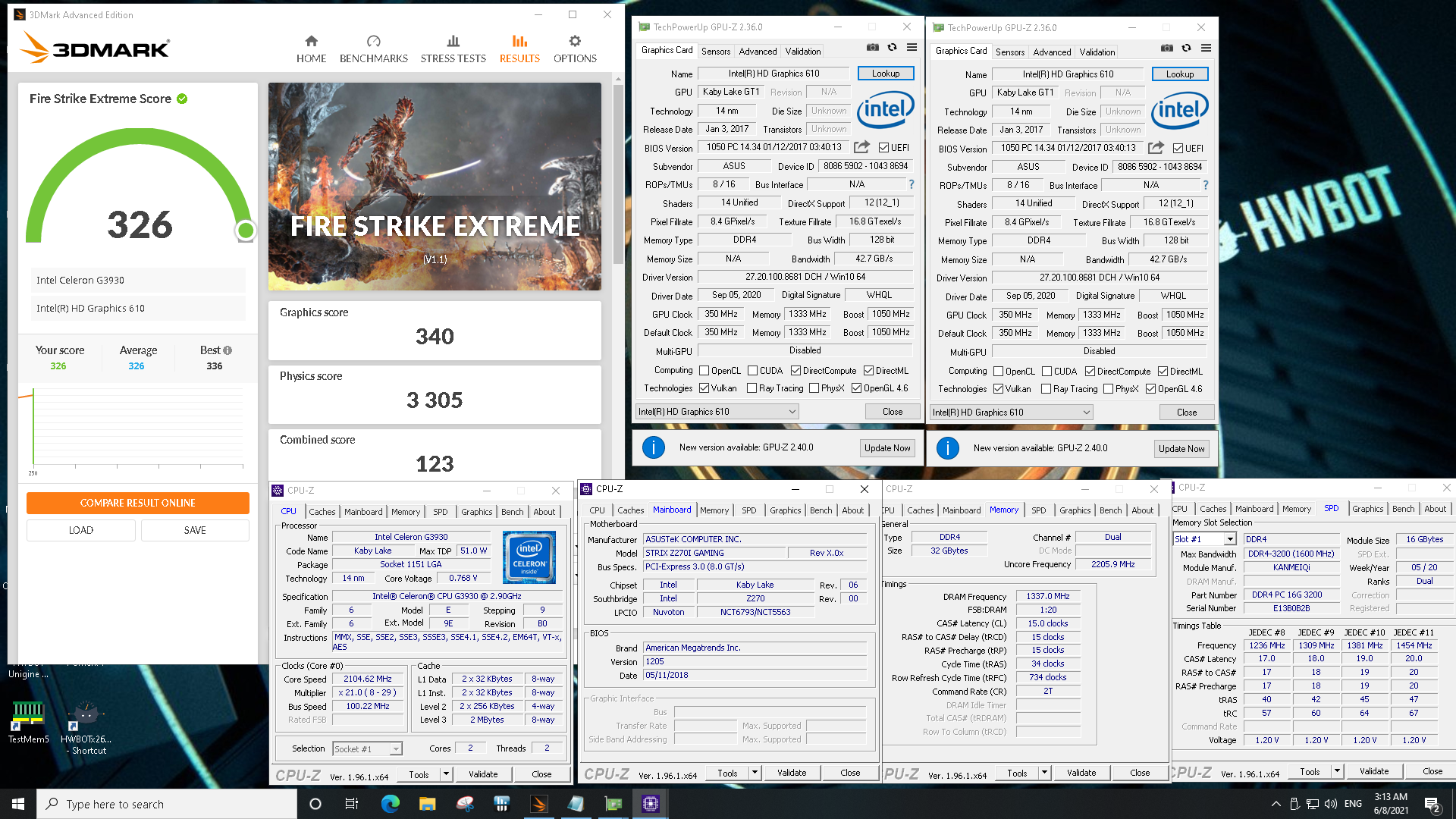Open Microsoft Edge from the taskbar

[391, 804]
